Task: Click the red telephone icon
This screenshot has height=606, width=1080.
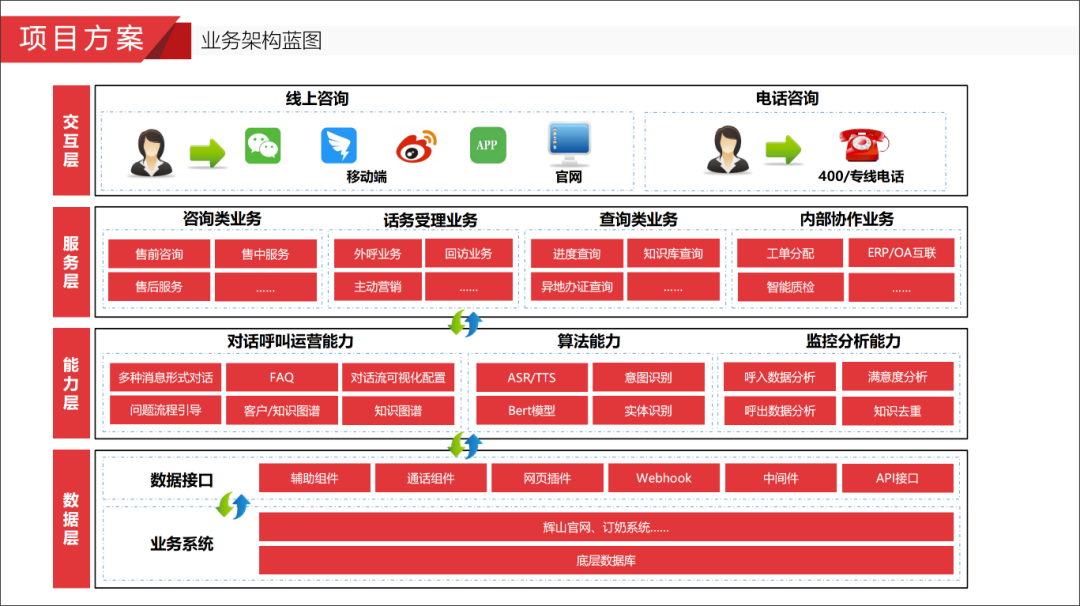Action: pyautogui.click(x=863, y=145)
